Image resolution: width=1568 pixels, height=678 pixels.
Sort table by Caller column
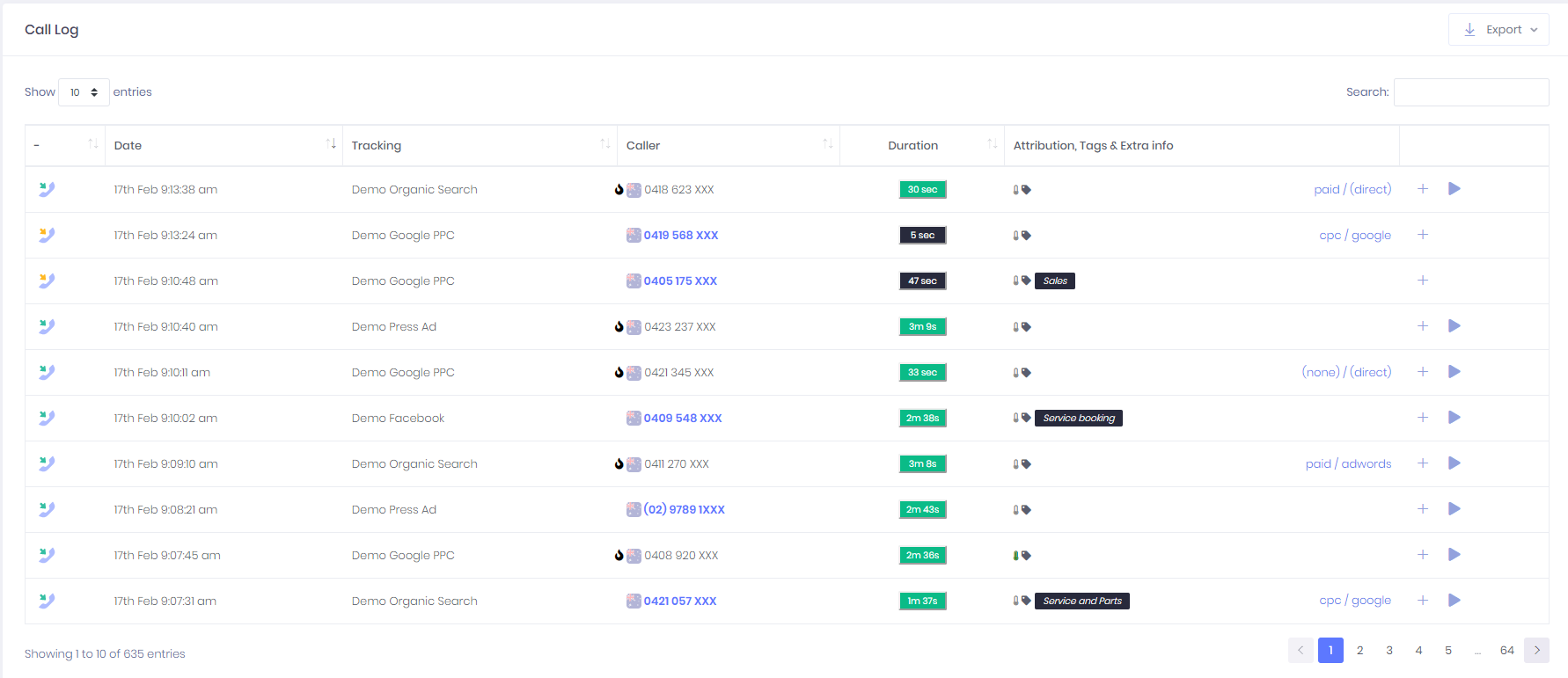729,145
